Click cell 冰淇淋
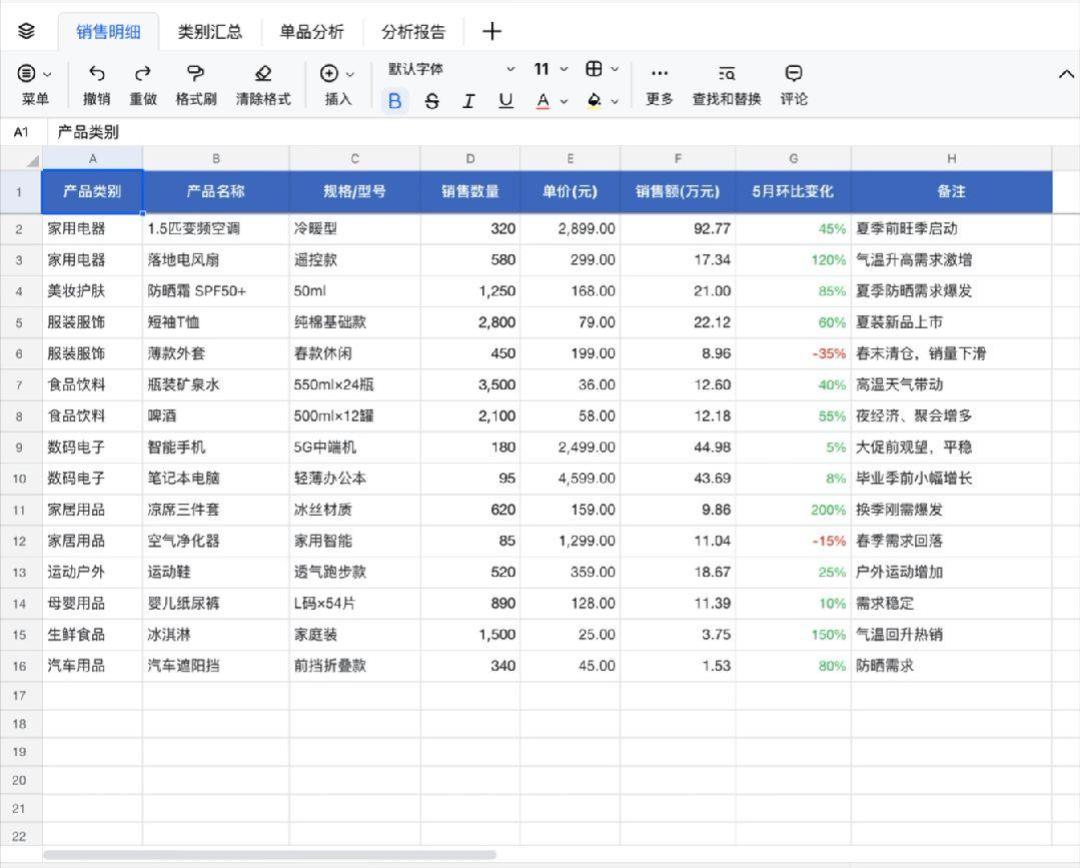 coord(216,634)
